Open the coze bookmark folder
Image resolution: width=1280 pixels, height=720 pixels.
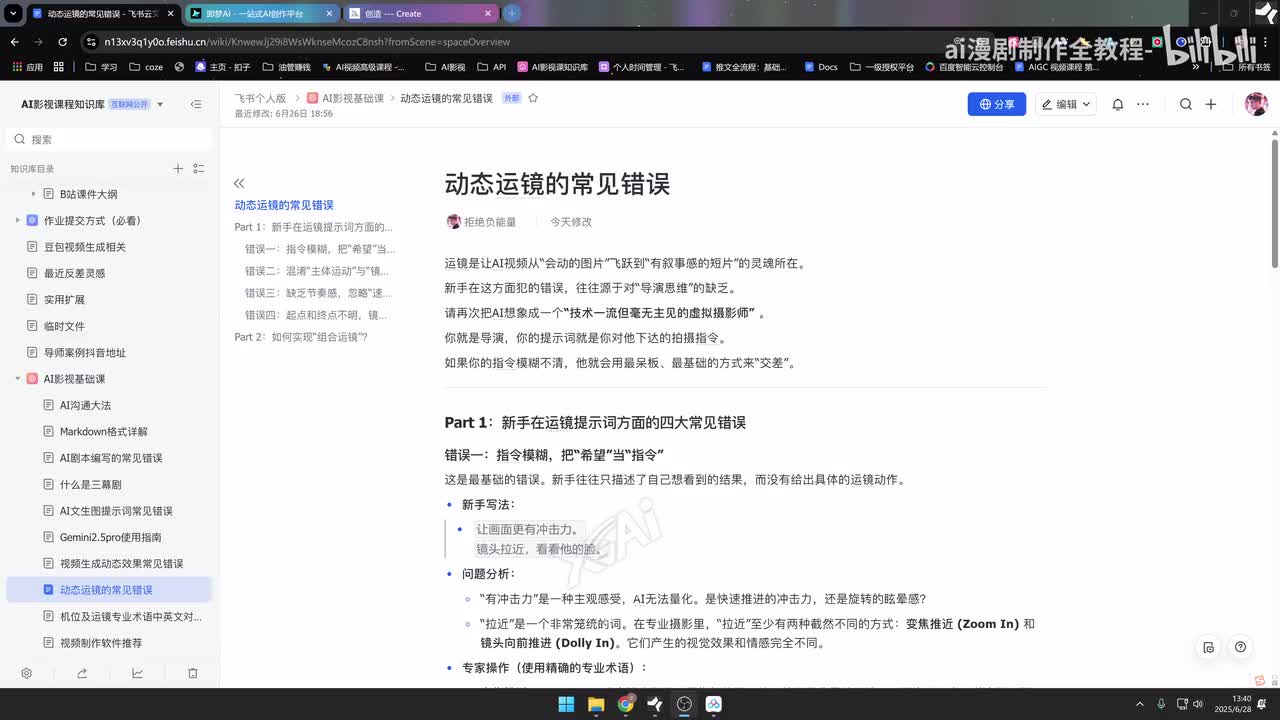pos(145,67)
